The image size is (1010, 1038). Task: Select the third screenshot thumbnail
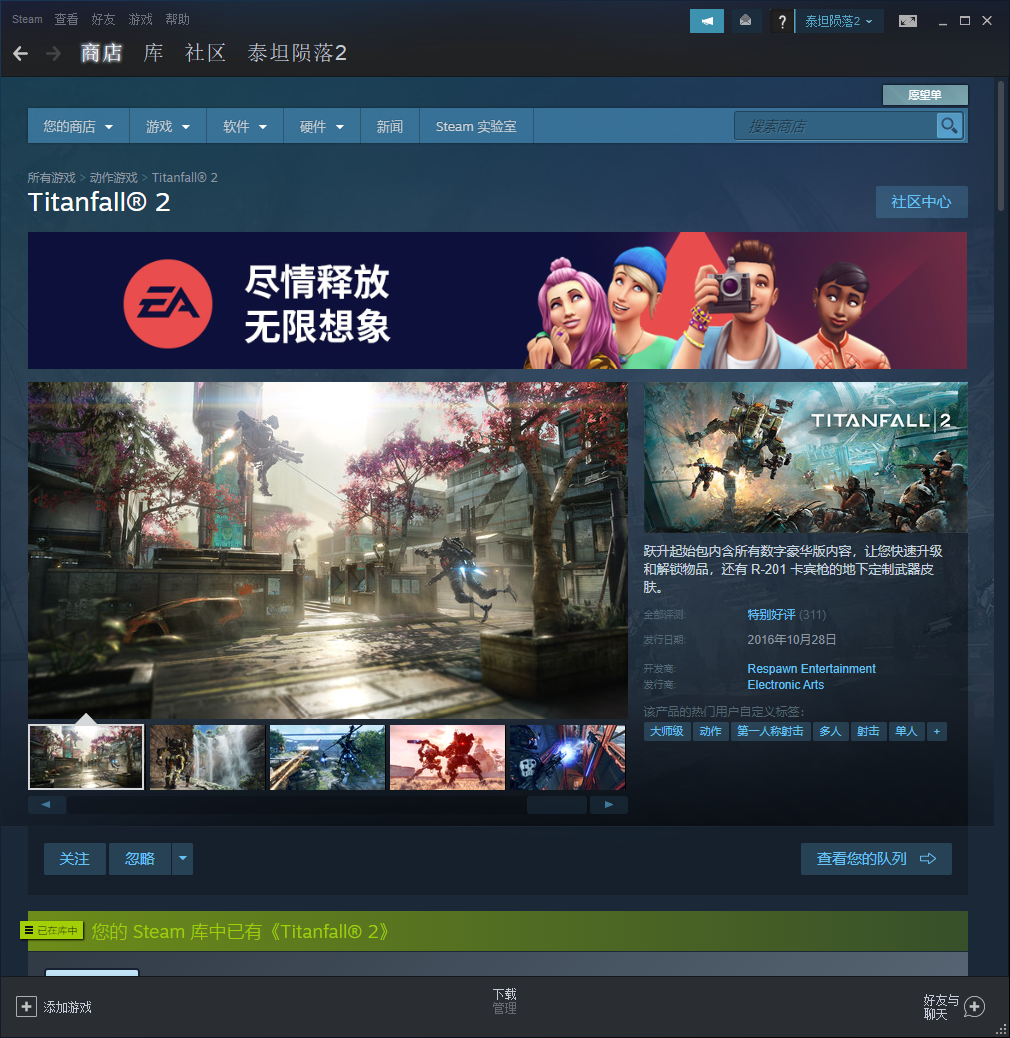(x=327, y=757)
